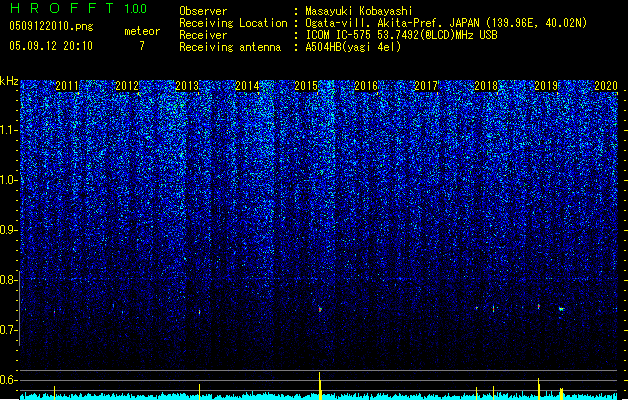The height and width of the screenshot is (400, 629).
Task: Click the A504HB(yagi 4el) antenna value
Action: click(353, 47)
